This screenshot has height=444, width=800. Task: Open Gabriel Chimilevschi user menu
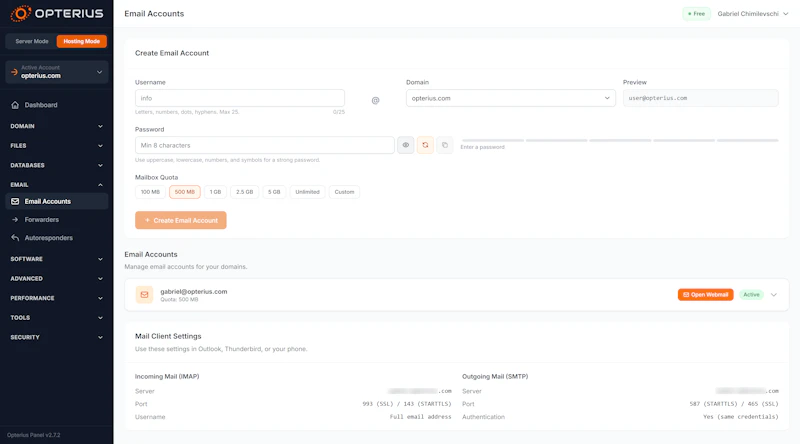[x=753, y=14]
